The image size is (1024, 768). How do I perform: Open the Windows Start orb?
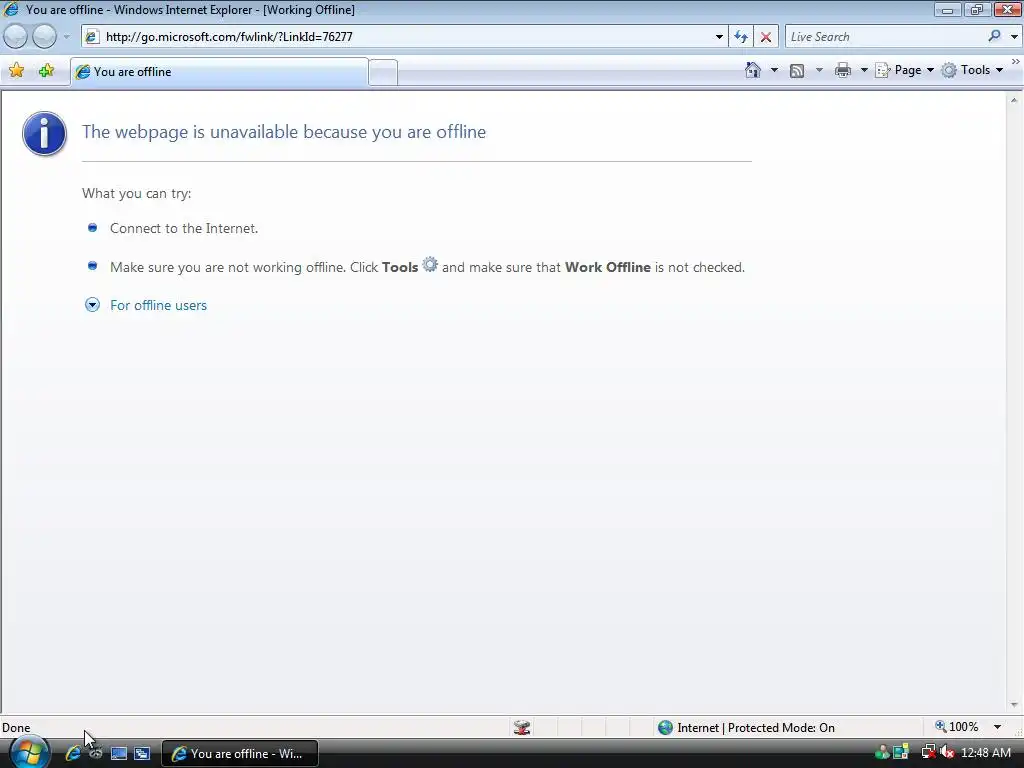(x=28, y=753)
